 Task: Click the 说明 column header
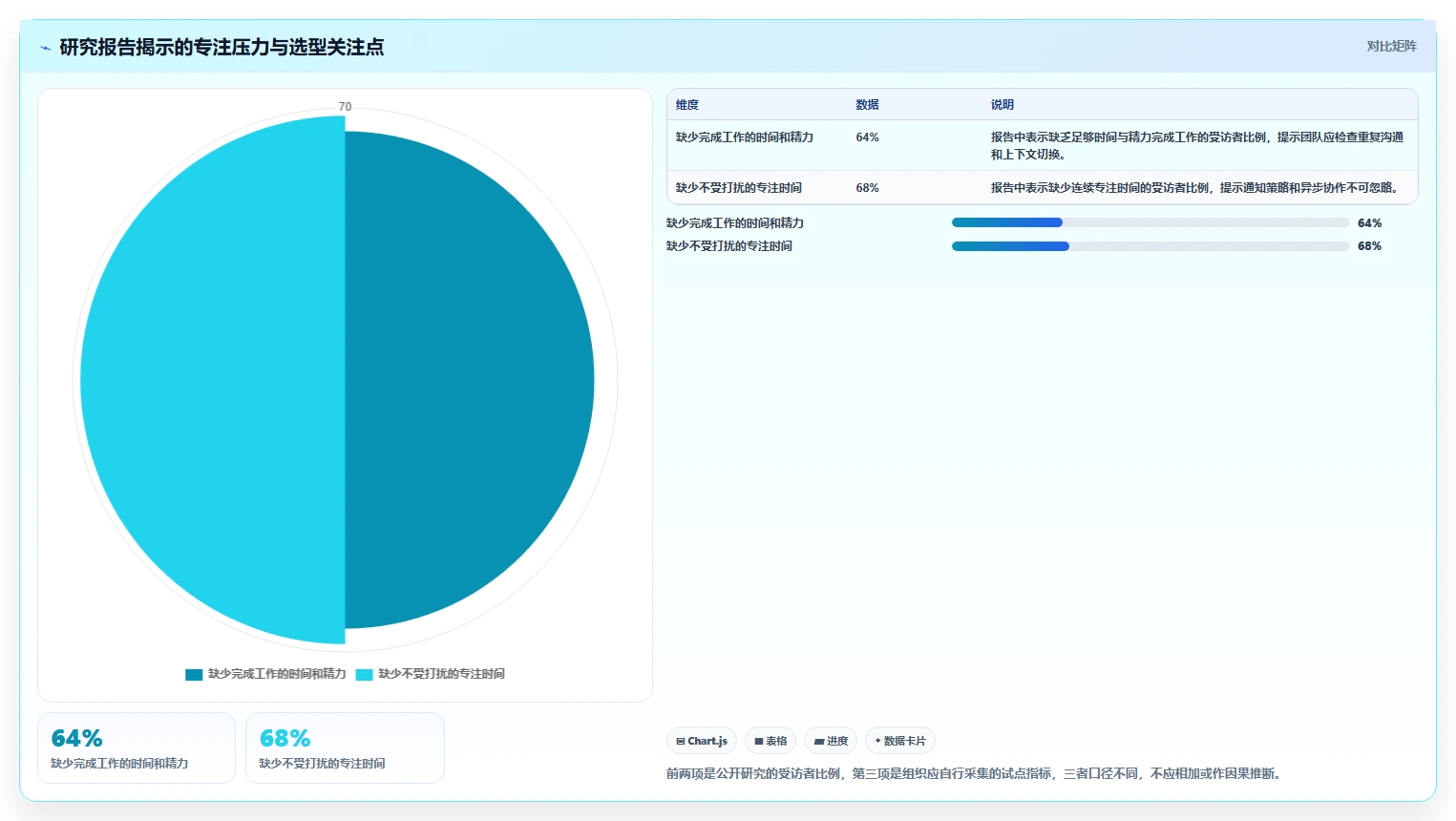point(1002,105)
